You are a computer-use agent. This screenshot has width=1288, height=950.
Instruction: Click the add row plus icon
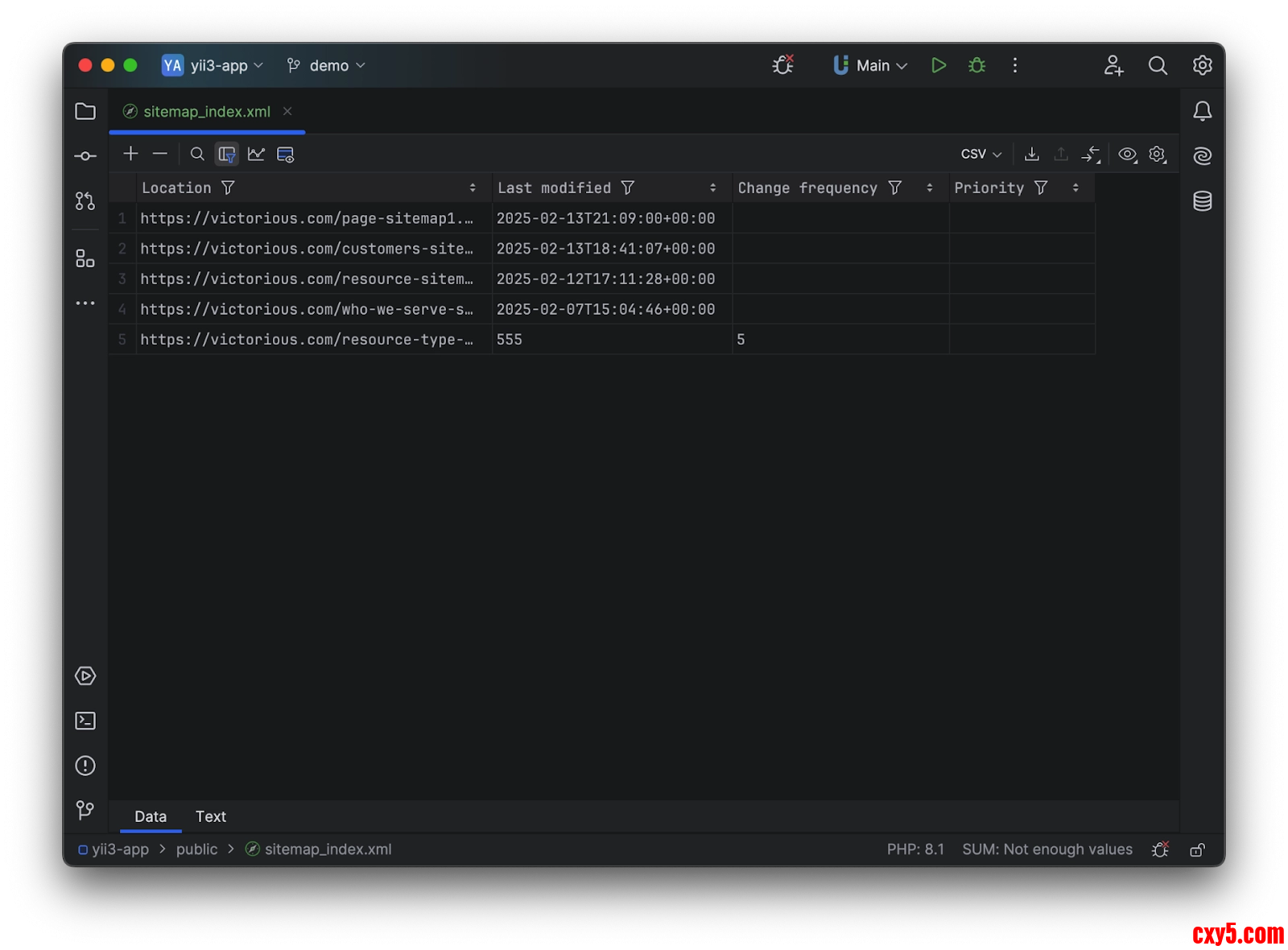130,154
